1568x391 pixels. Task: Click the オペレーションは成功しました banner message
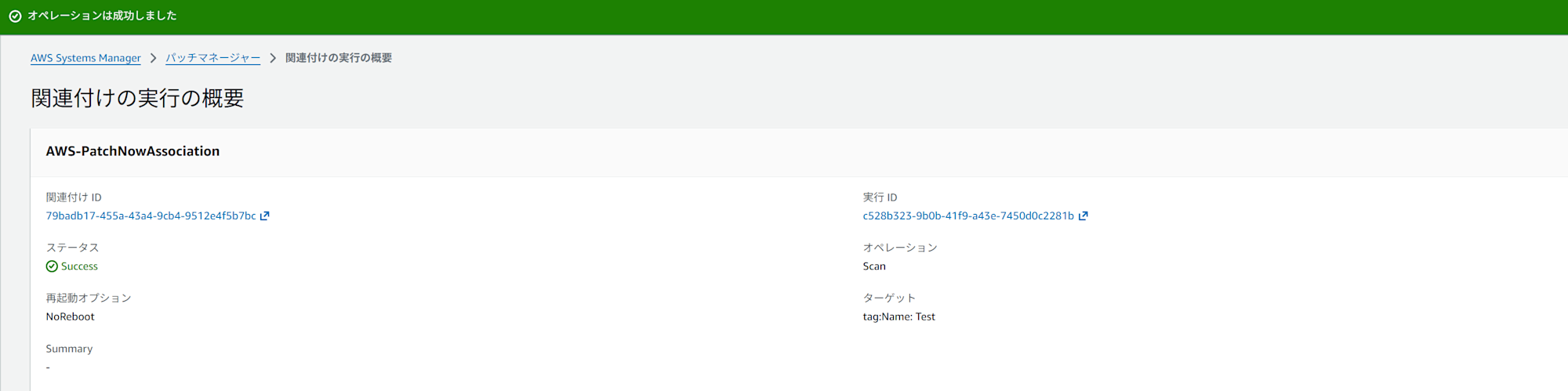point(102,16)
